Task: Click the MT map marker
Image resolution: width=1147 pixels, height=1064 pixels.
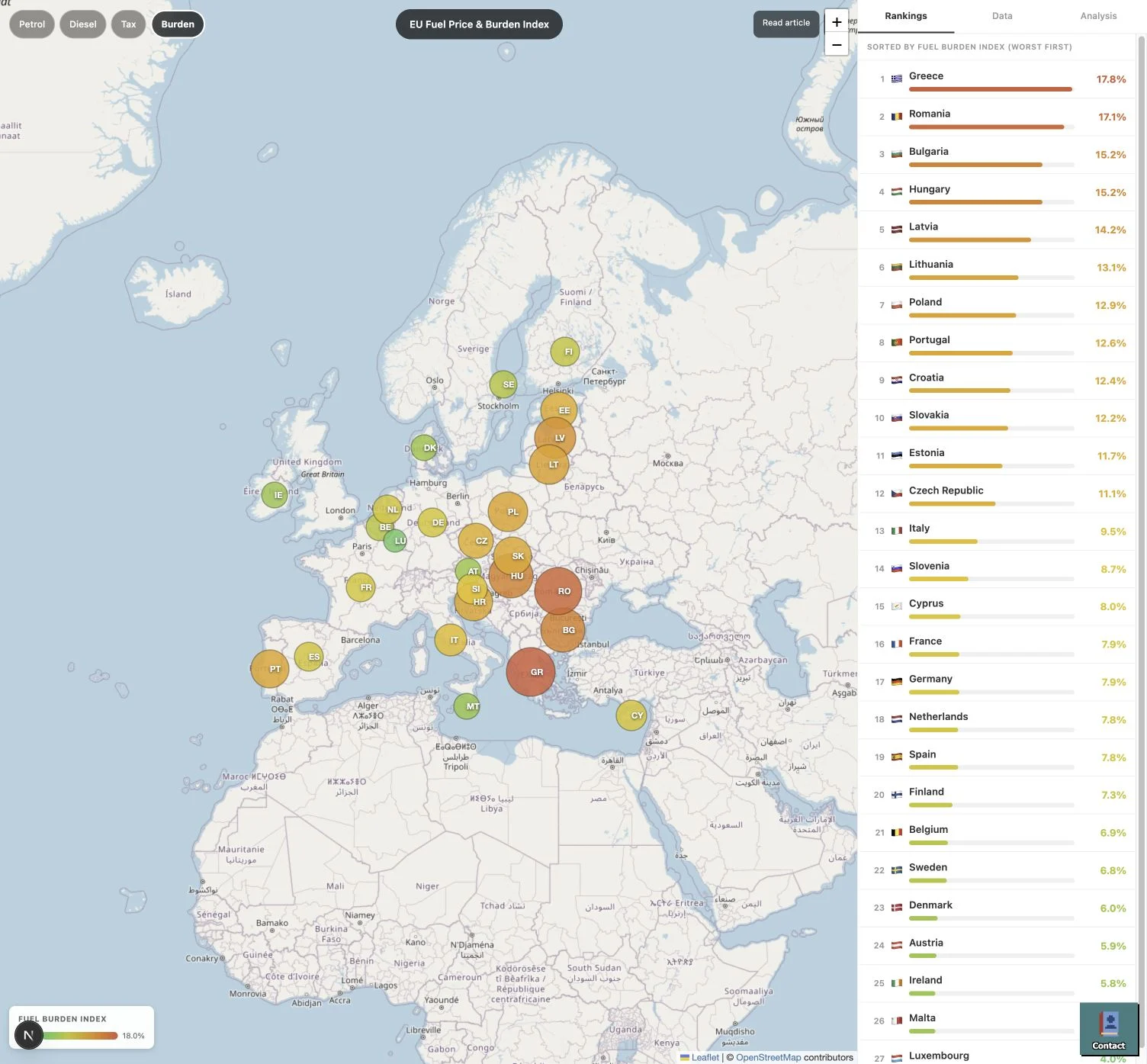Action: (467, 706)
